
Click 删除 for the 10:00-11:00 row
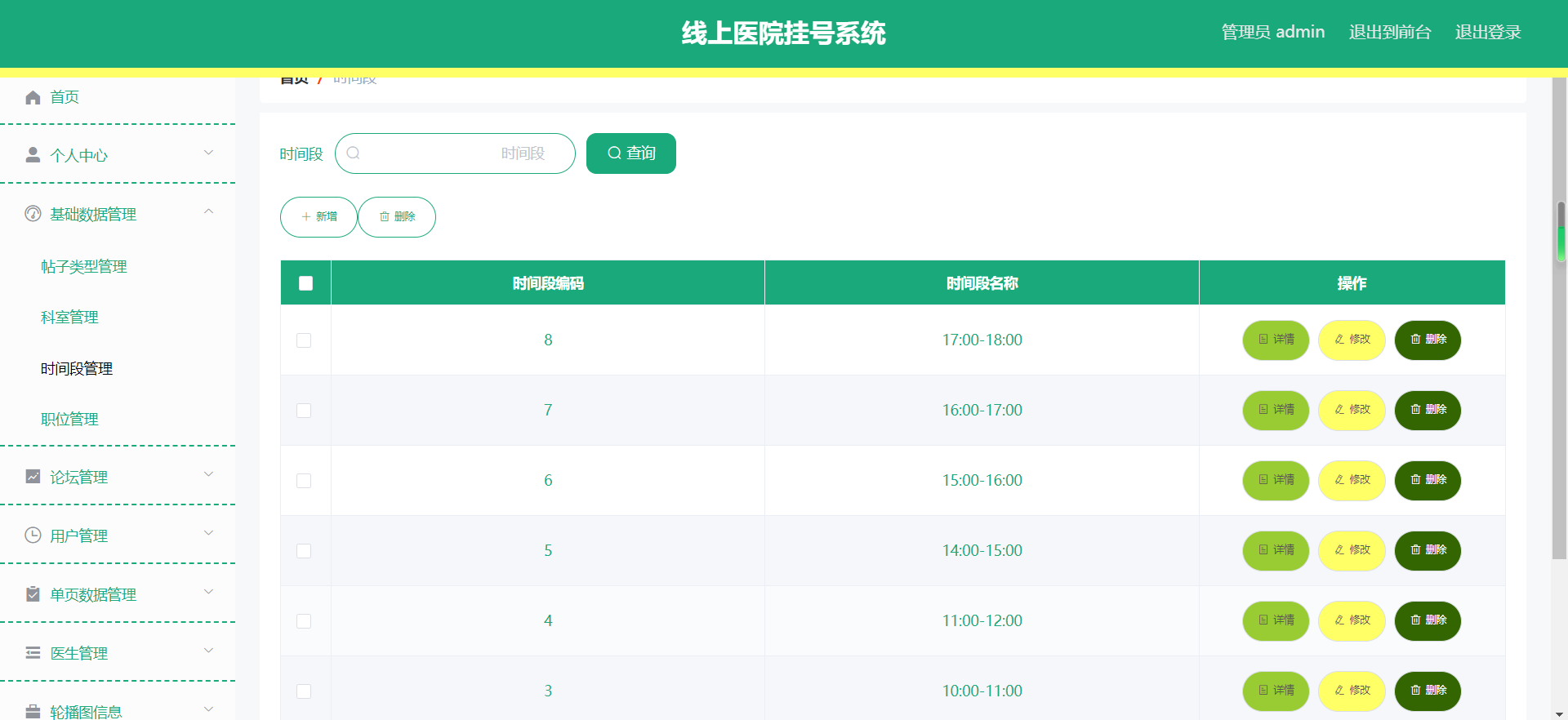coord(1428,691)
